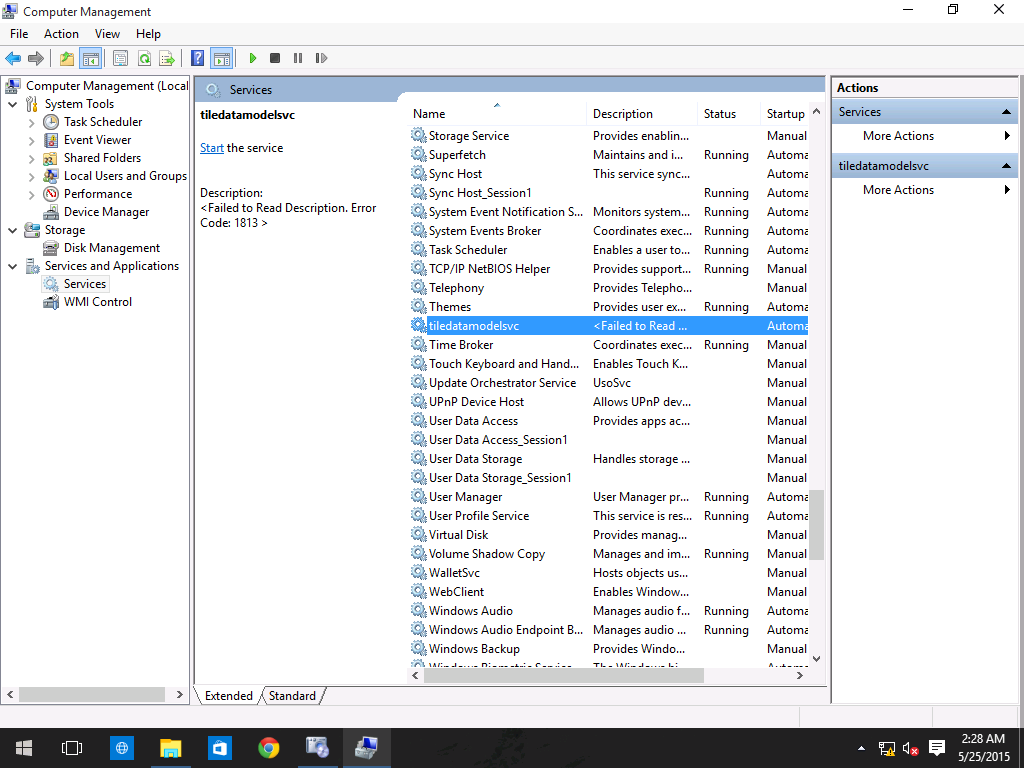Open the Help menu
Image resolution: width=1024 pixels, height=768 pixels.
point(148,34)
